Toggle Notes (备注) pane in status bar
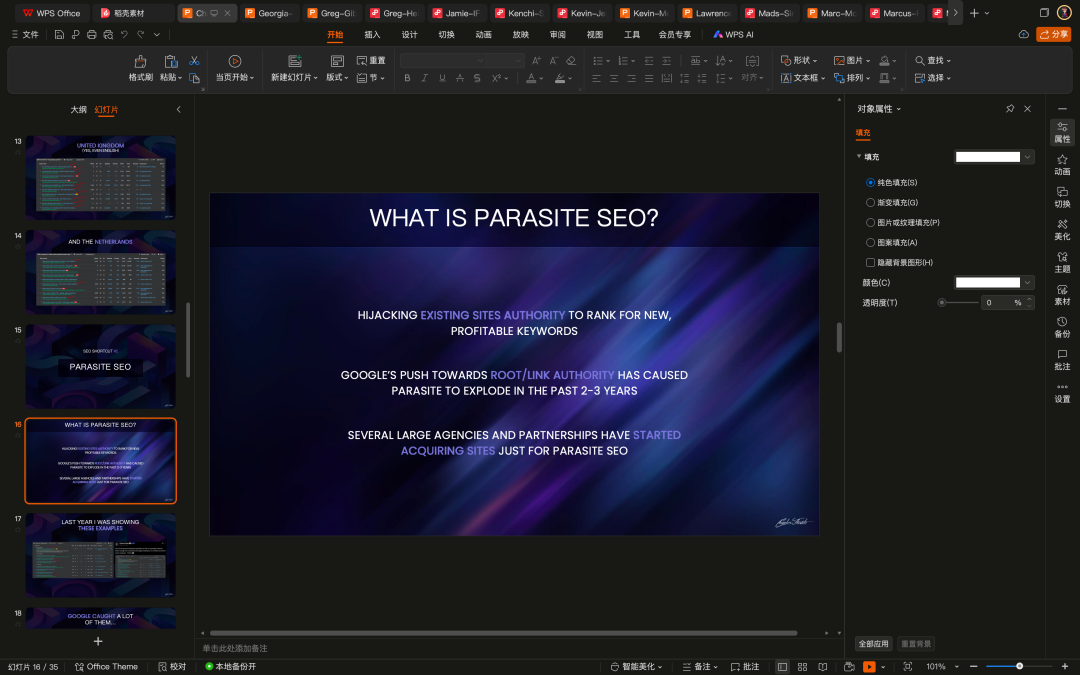This screenshot has height=675, width=1080. 699,667
